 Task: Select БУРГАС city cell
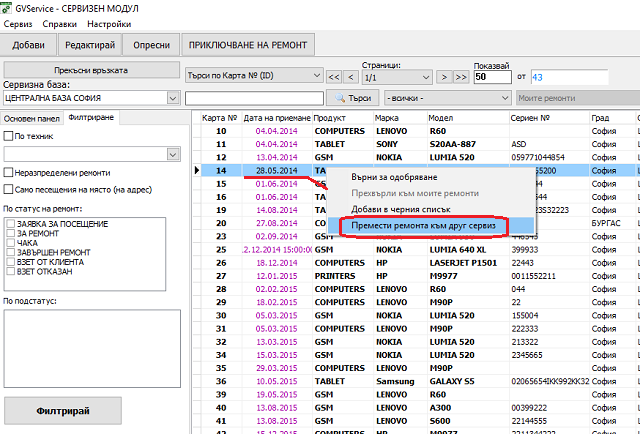(612, 223)
